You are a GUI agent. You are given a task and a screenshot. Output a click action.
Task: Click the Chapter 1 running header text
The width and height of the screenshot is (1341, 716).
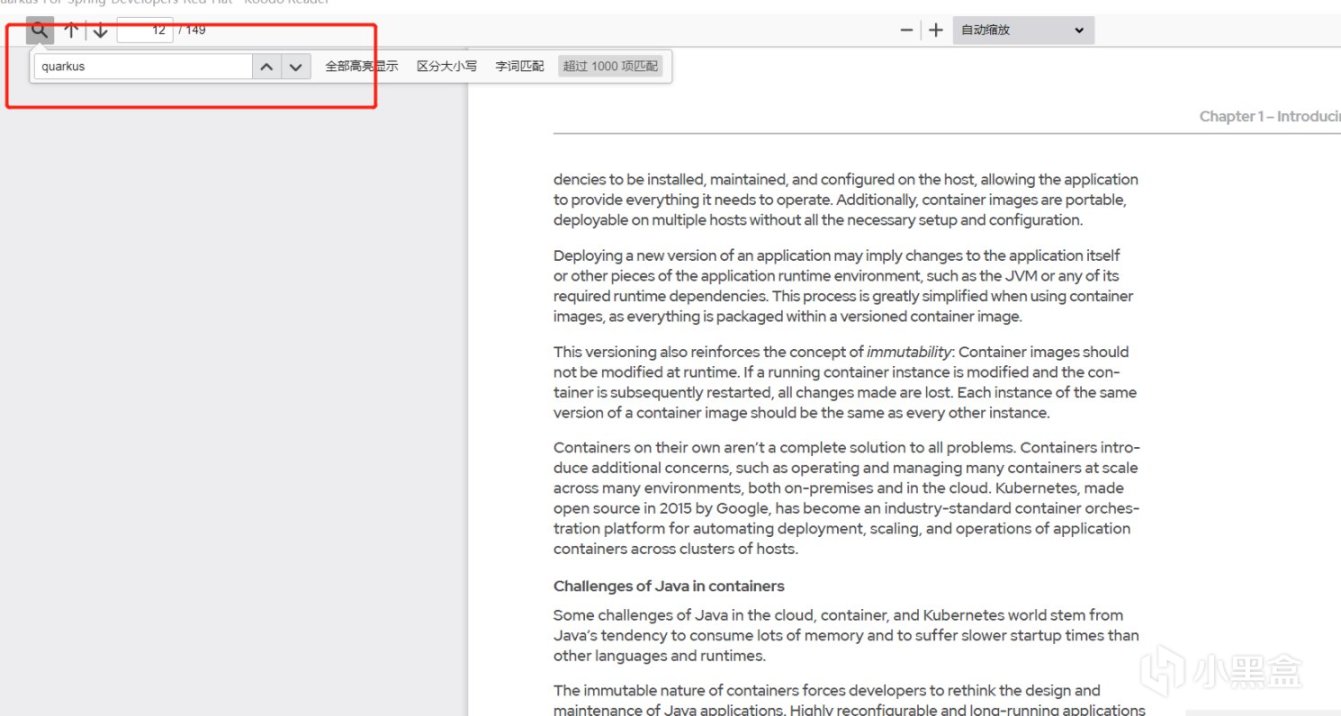point(1265,116)
